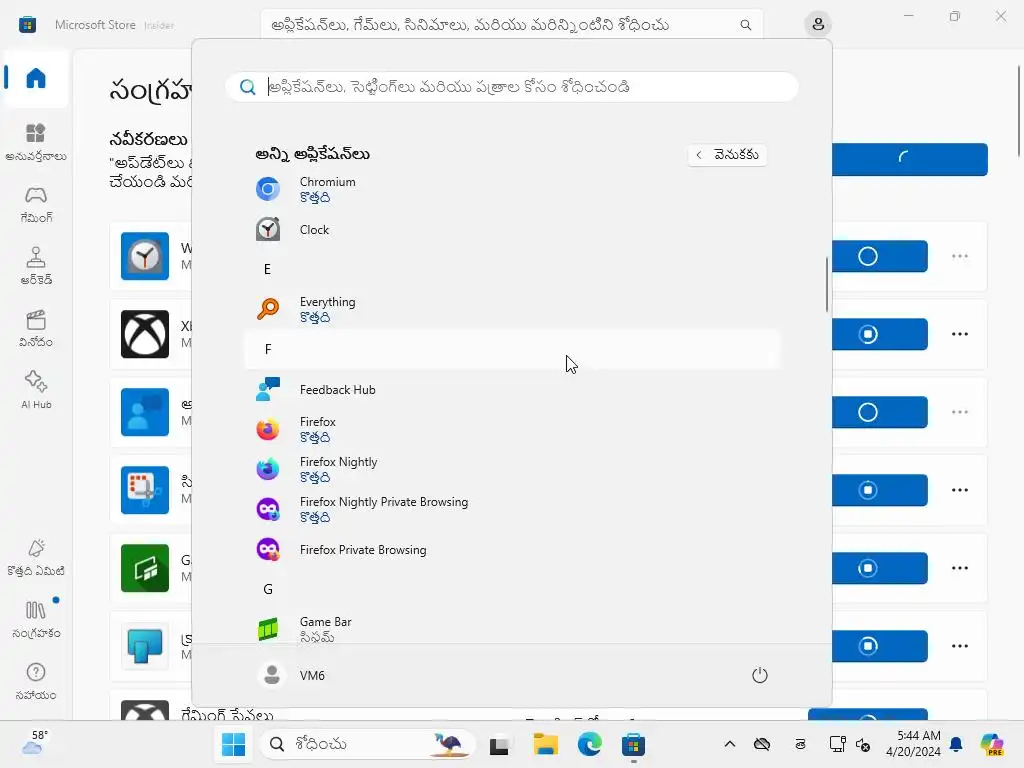Open Copilot preview icon on the taskbar

[x=992, y=744]
